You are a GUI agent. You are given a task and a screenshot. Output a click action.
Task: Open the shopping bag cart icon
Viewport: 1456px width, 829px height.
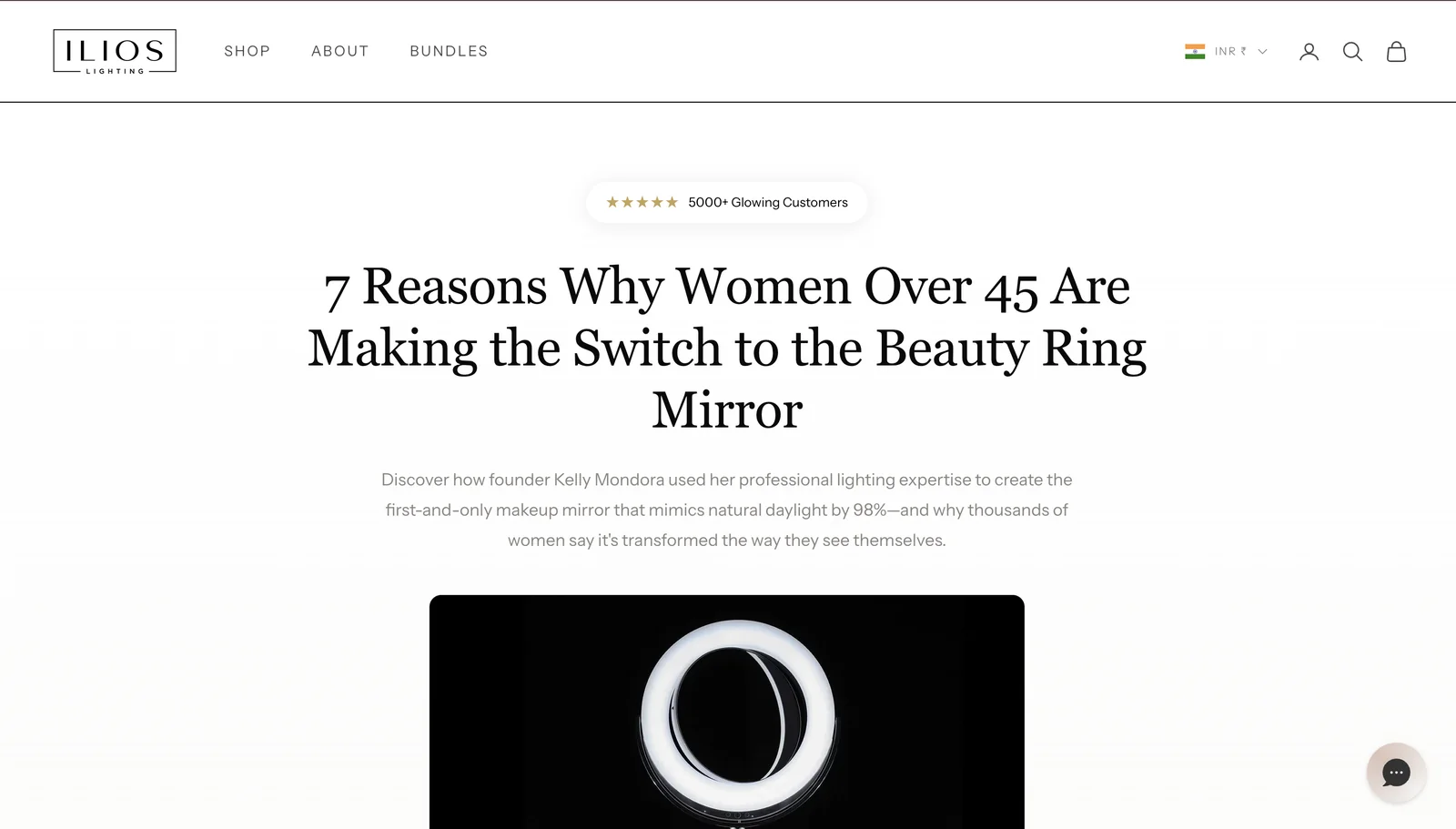click(1396, 52)
